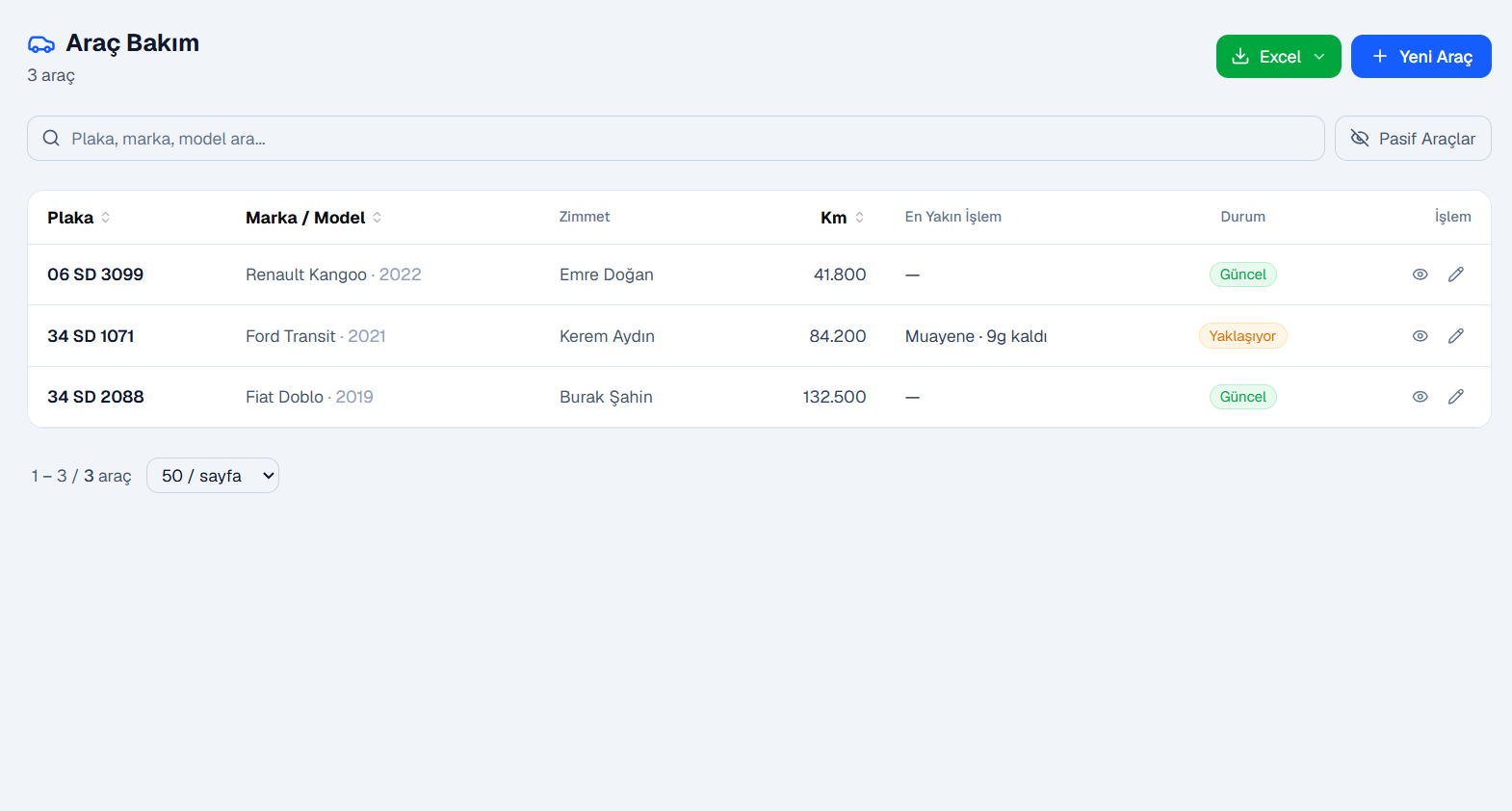
Task: Click assignee Emre Doğan
Action: [x=607, y=275]
